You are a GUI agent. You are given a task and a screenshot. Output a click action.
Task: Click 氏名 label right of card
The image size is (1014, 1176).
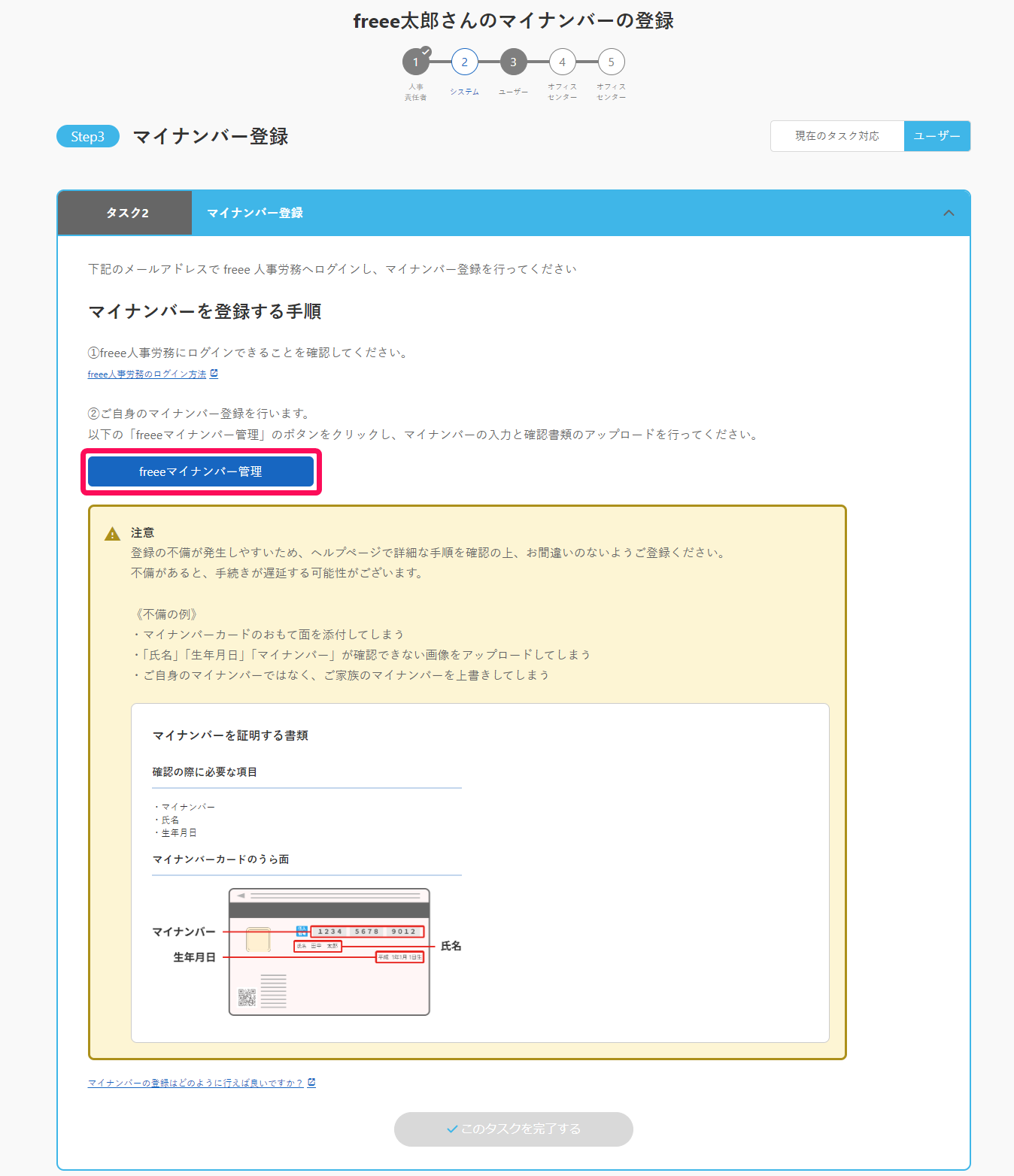(451, 946)
